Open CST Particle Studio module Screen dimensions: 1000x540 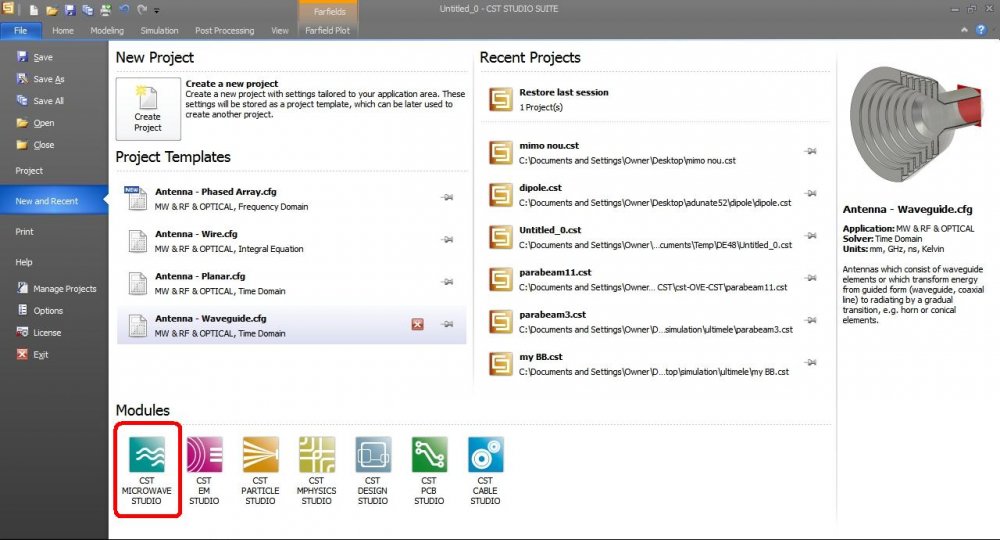click(x=260, y=471)
